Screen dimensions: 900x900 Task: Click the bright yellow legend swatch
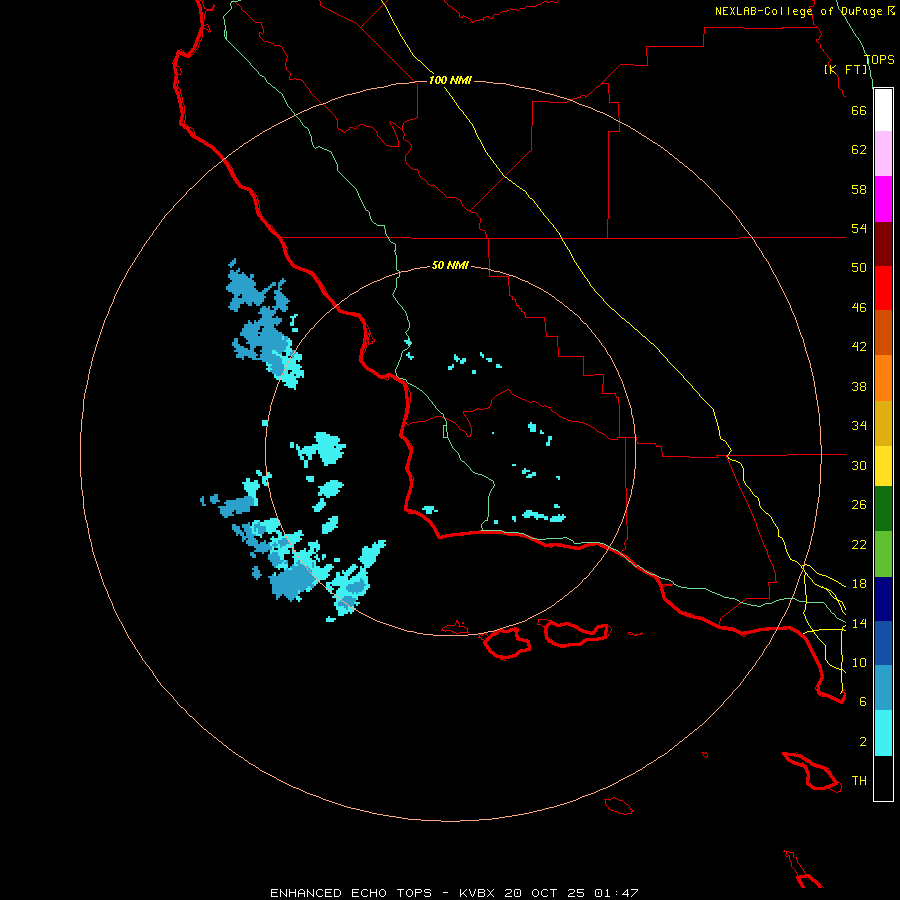pos(883,466)
